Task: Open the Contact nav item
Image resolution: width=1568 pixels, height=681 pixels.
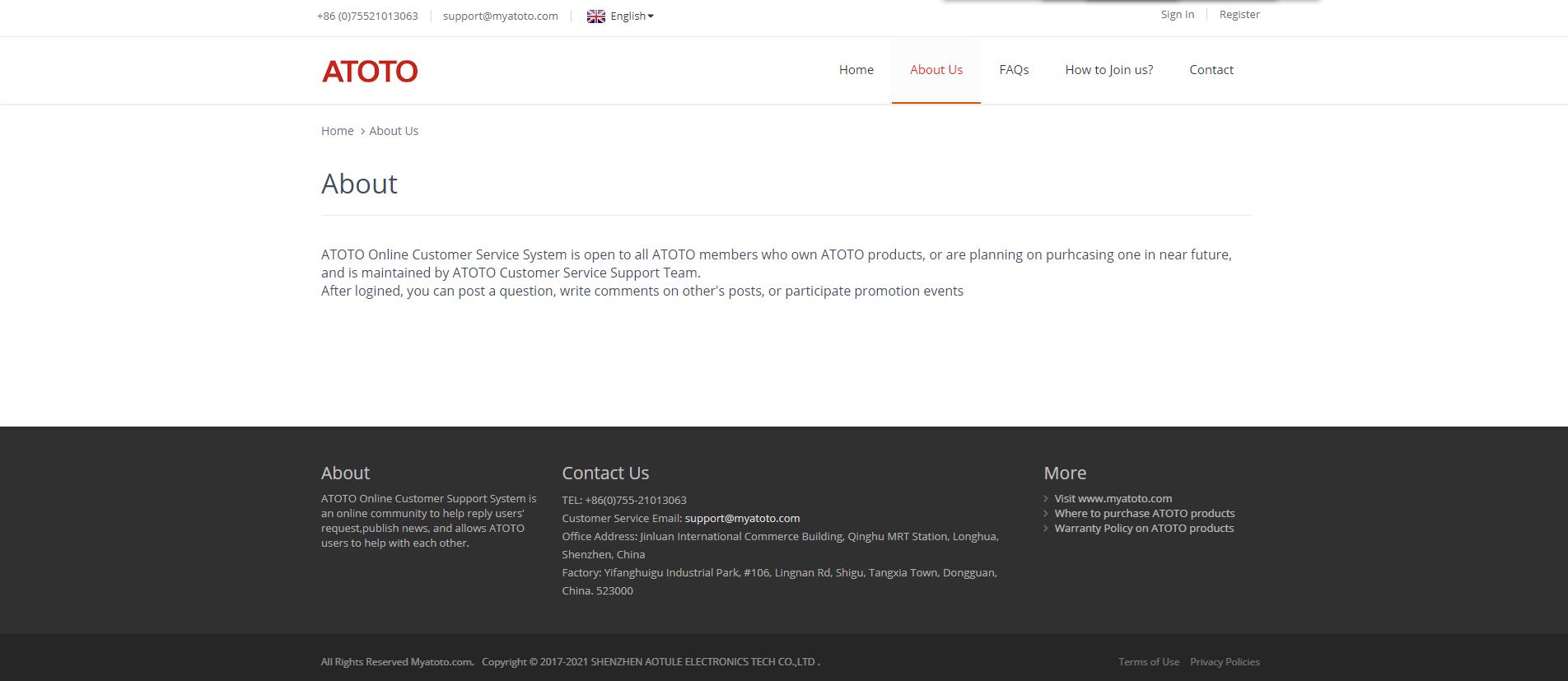Action: pyautogui.click(x=1211, y=70)
